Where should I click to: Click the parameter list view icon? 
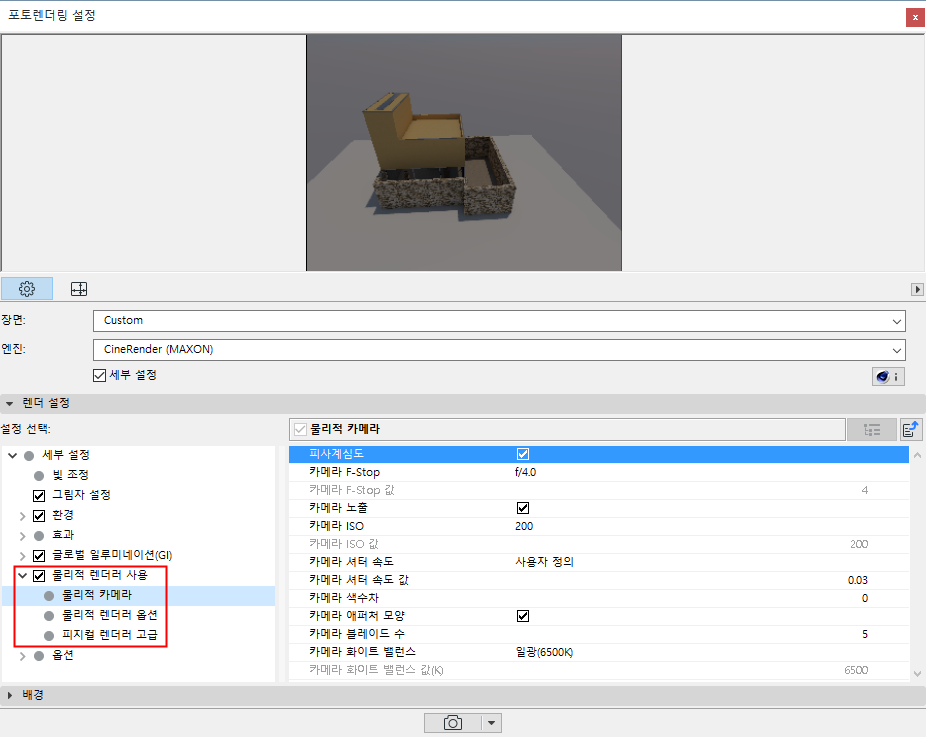[x=872, y=430]
